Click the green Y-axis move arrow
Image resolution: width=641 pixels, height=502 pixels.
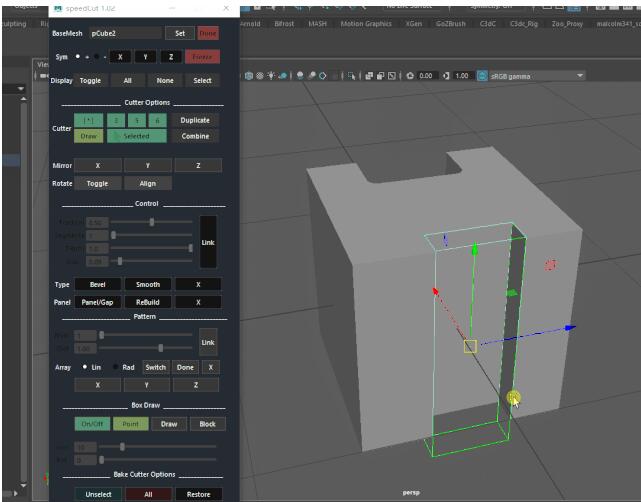510,293
